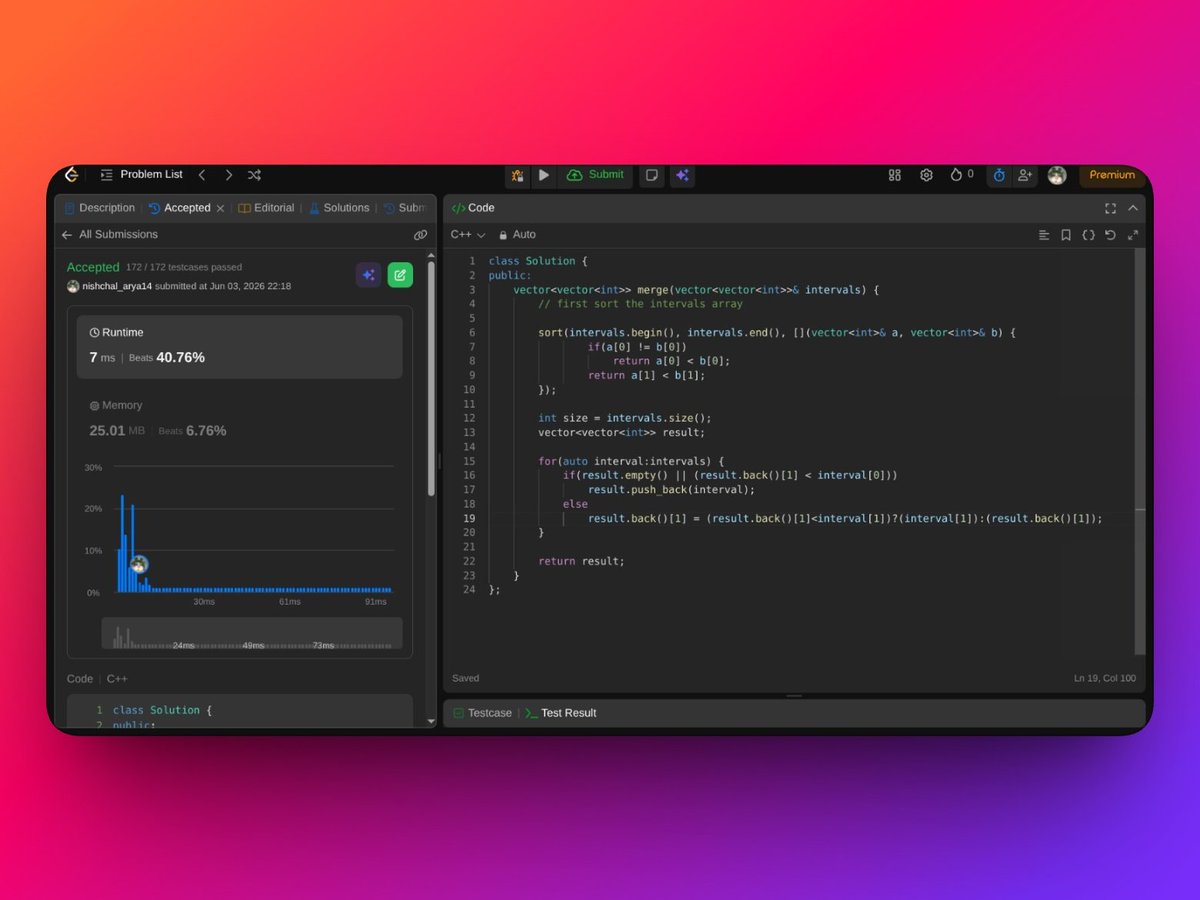Open the AI sparkle icon in top bar

[682, 175]
